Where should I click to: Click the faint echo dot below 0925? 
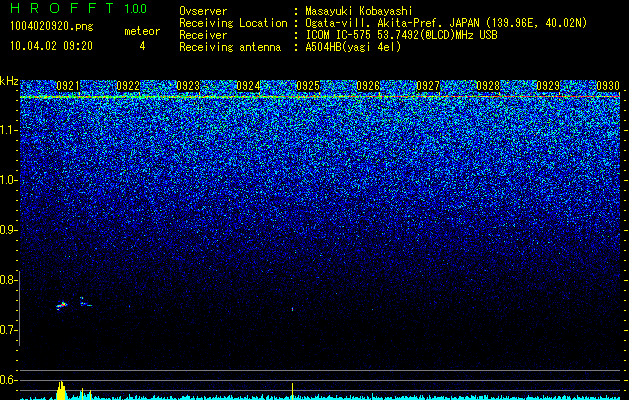tap(292, 309)
